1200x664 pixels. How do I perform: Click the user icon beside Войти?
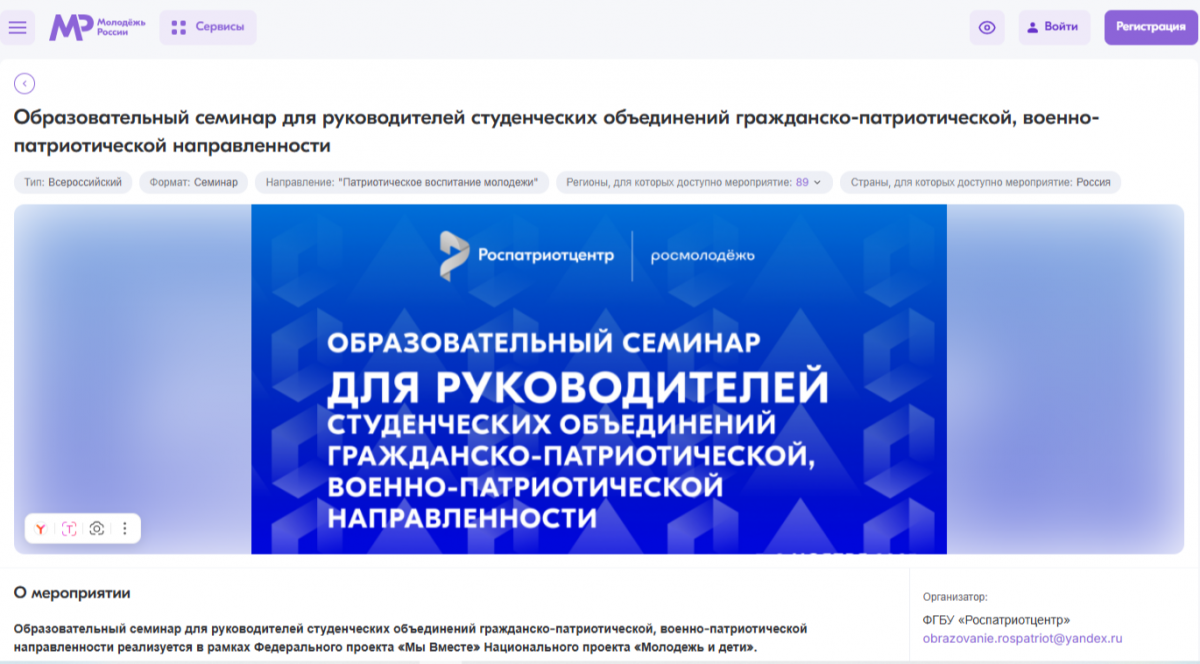[x=1033, y=28]
